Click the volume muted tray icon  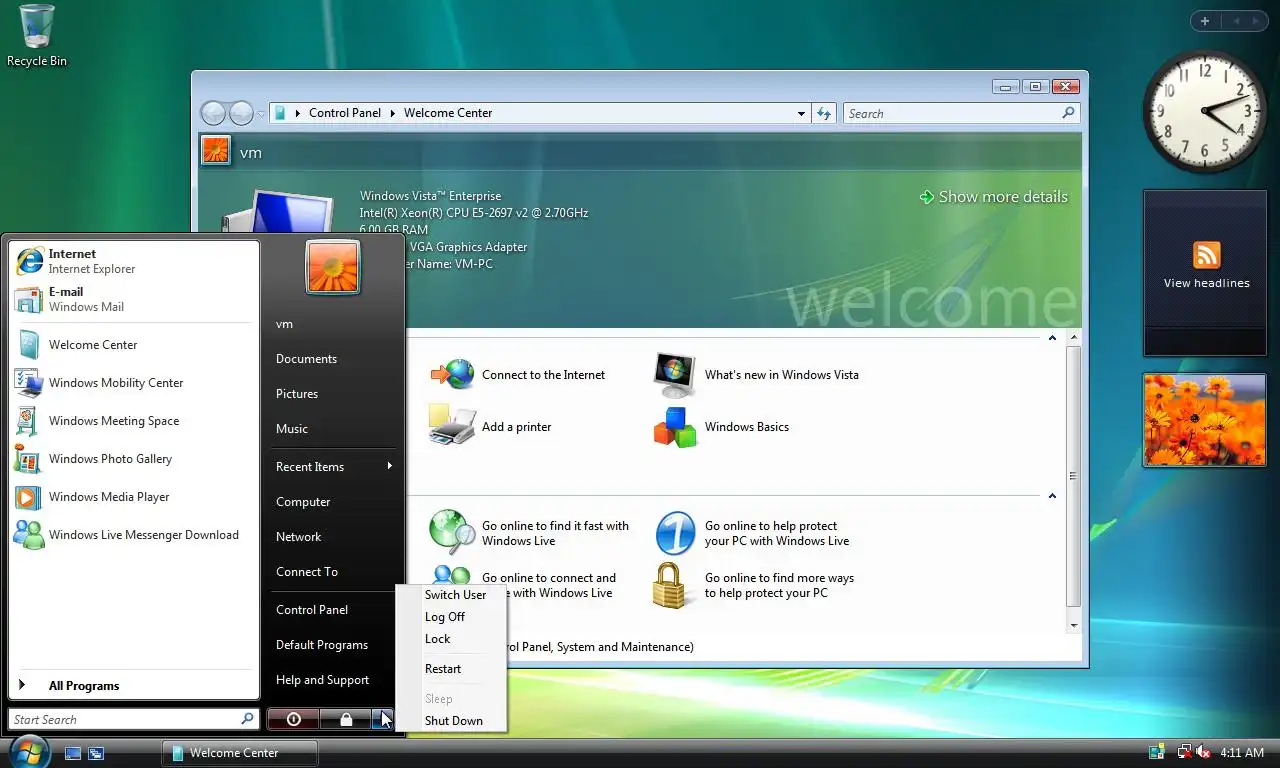[x=1203, y=752]
